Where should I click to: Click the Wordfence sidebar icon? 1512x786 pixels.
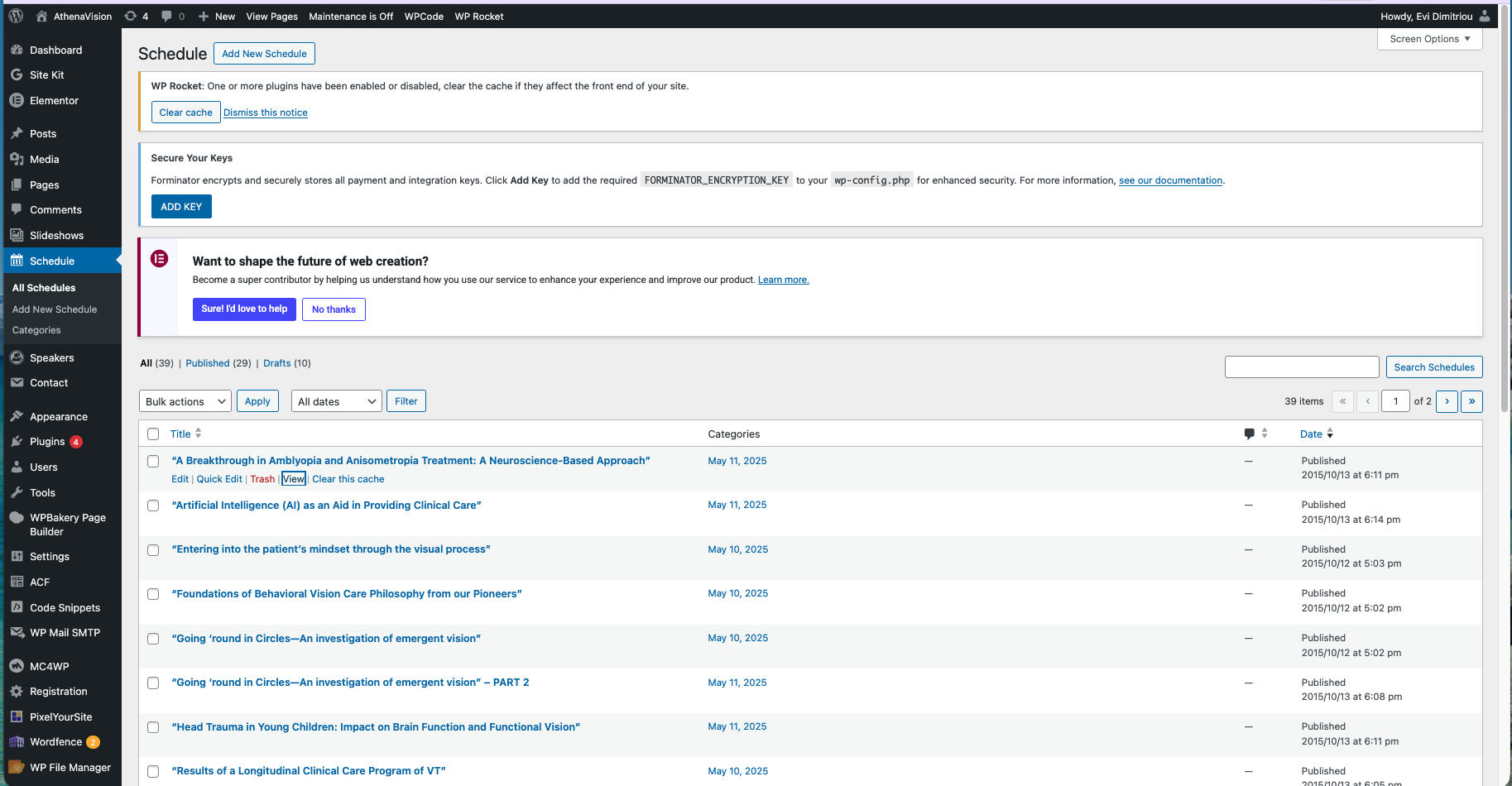click(x=17, y=741)
